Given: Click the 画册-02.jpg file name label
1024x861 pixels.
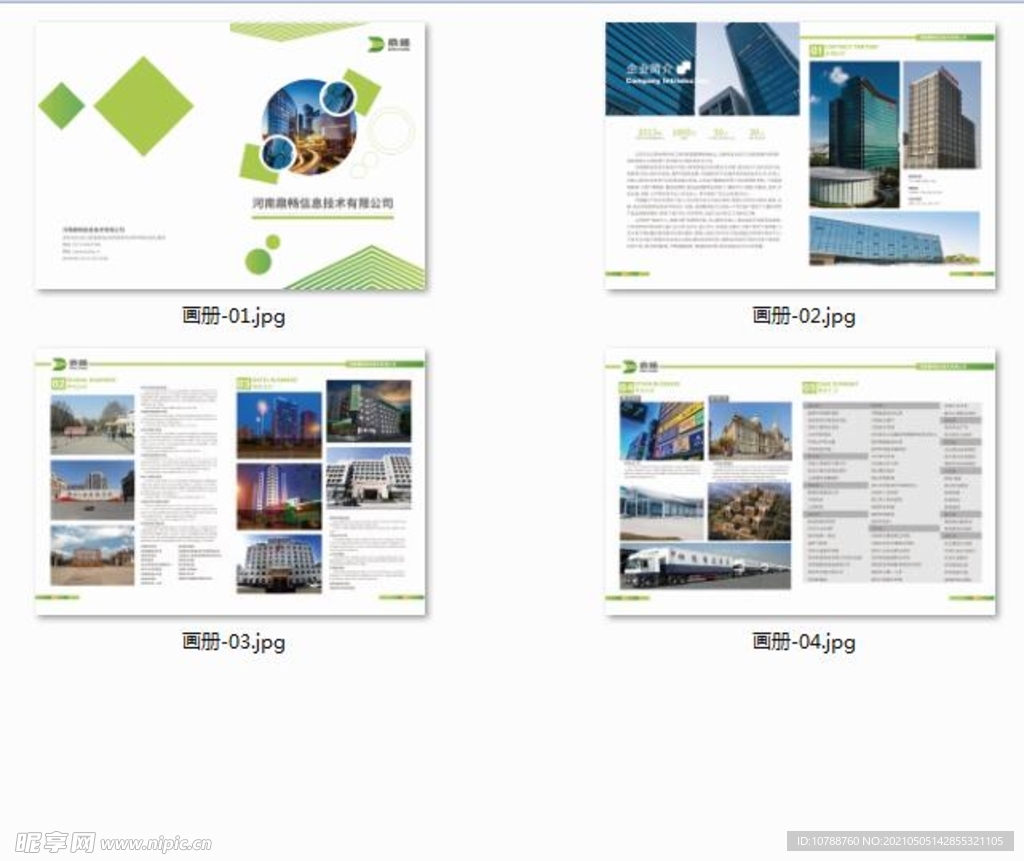Looking at the screenshot, I should [x=804, y=316].
